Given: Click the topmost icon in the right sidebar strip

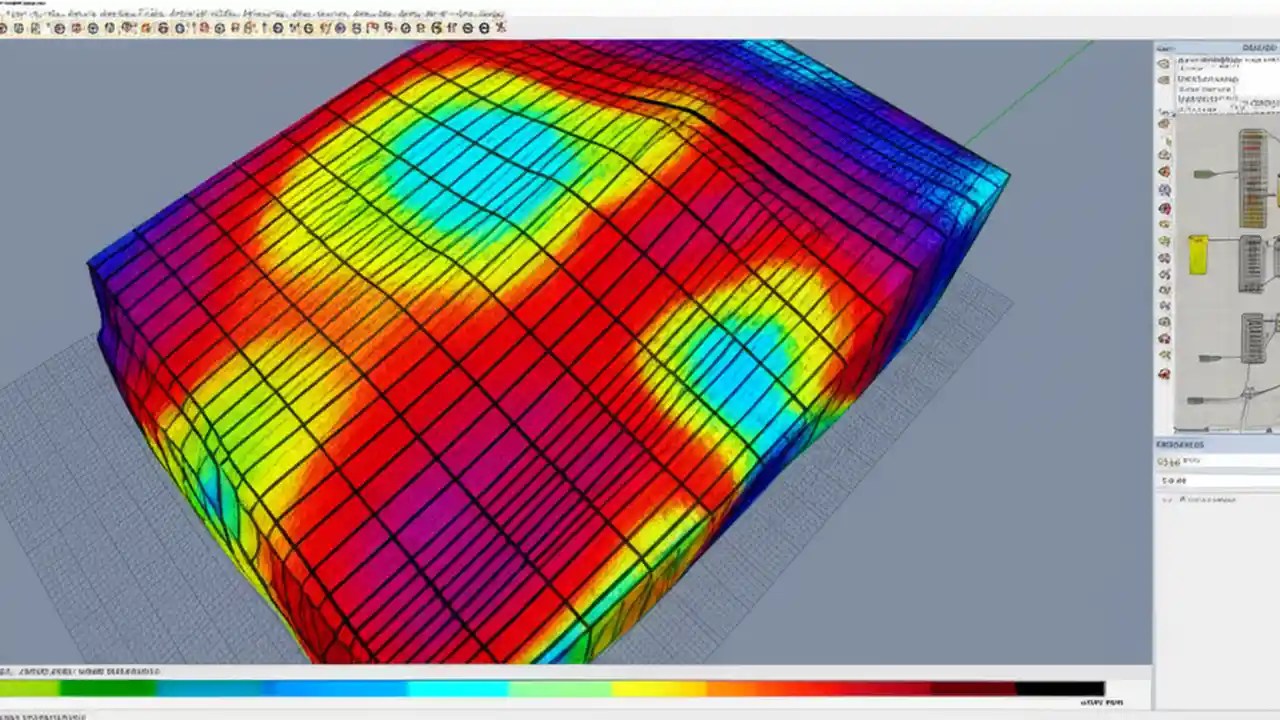Looking at the screenshot, I should (1163, 63).
